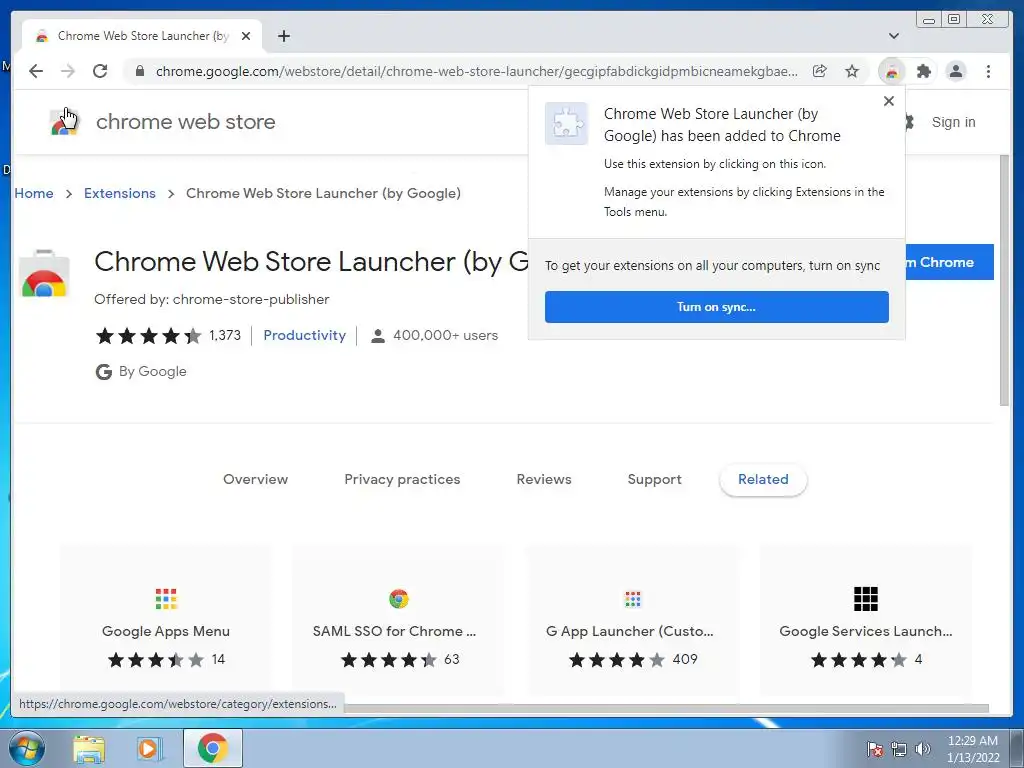This screenshot has width=1024, height=768.
Task: Click the chrome web store logo
Action: (x=162, y=122)
